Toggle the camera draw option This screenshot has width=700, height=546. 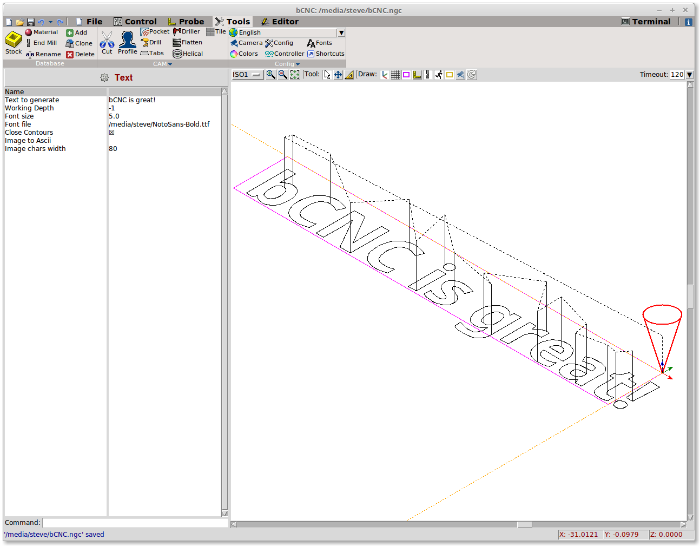(x=460, y=75)
